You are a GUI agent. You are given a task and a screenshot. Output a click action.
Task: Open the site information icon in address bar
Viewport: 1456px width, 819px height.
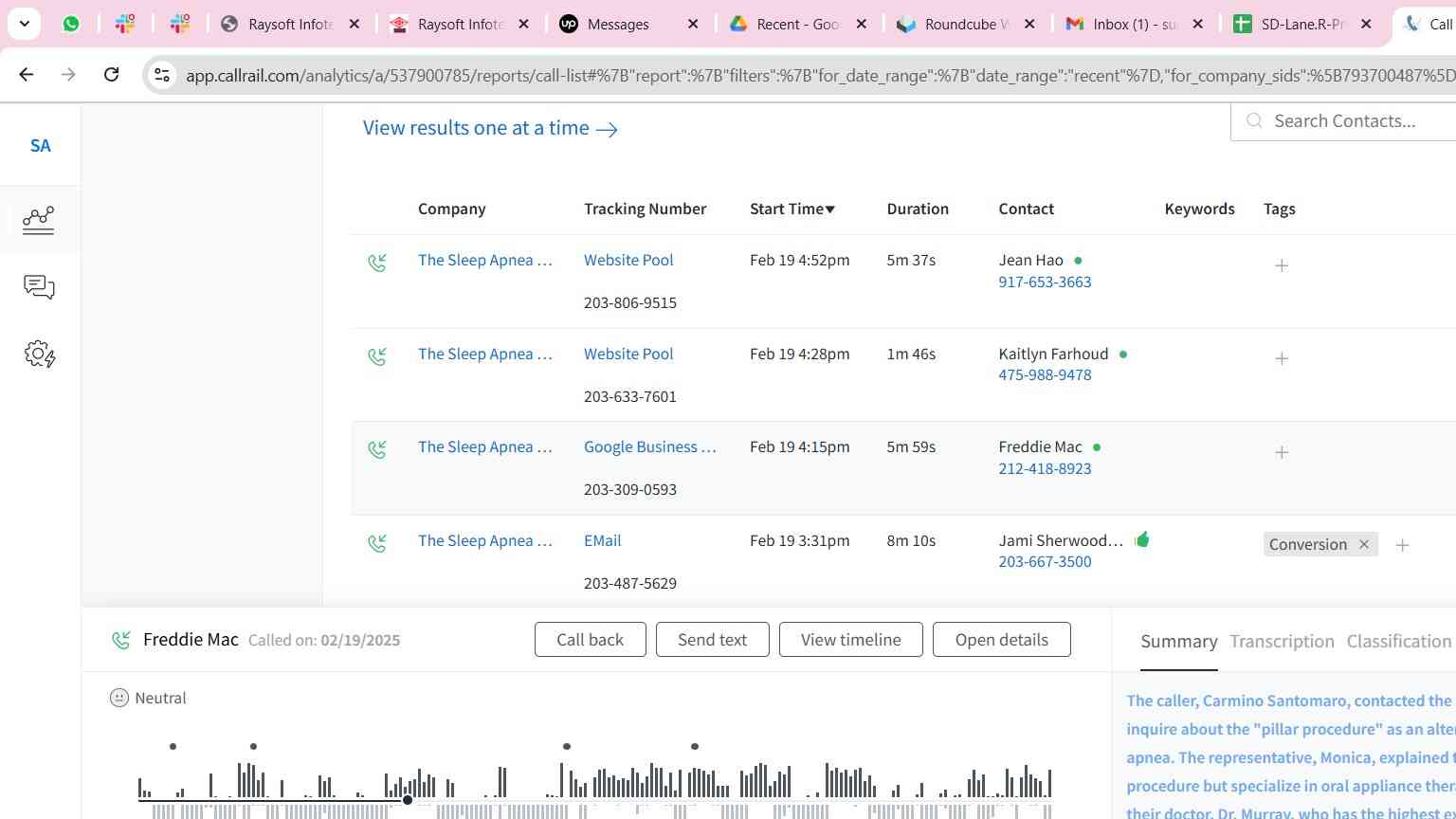tap(162, 75)
